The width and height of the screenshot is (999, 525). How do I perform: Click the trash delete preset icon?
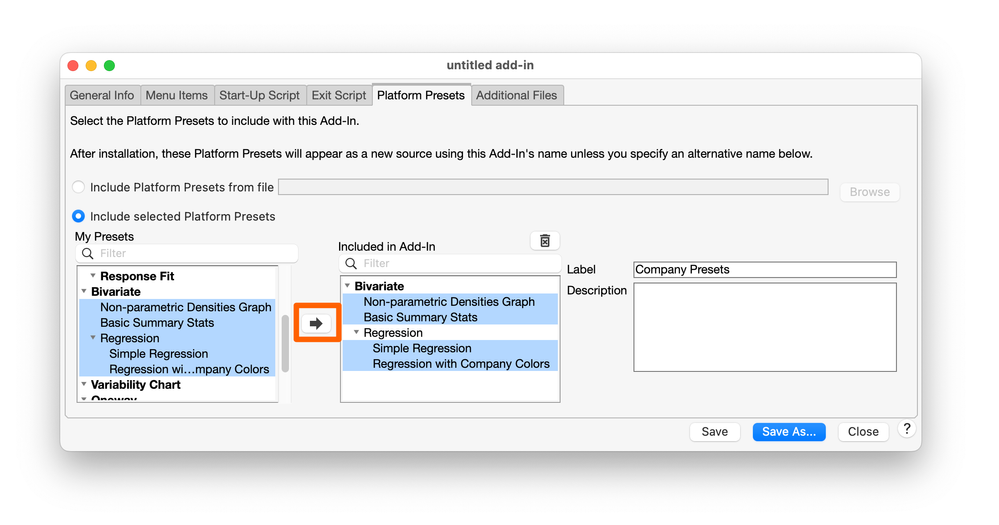[545, 241]
